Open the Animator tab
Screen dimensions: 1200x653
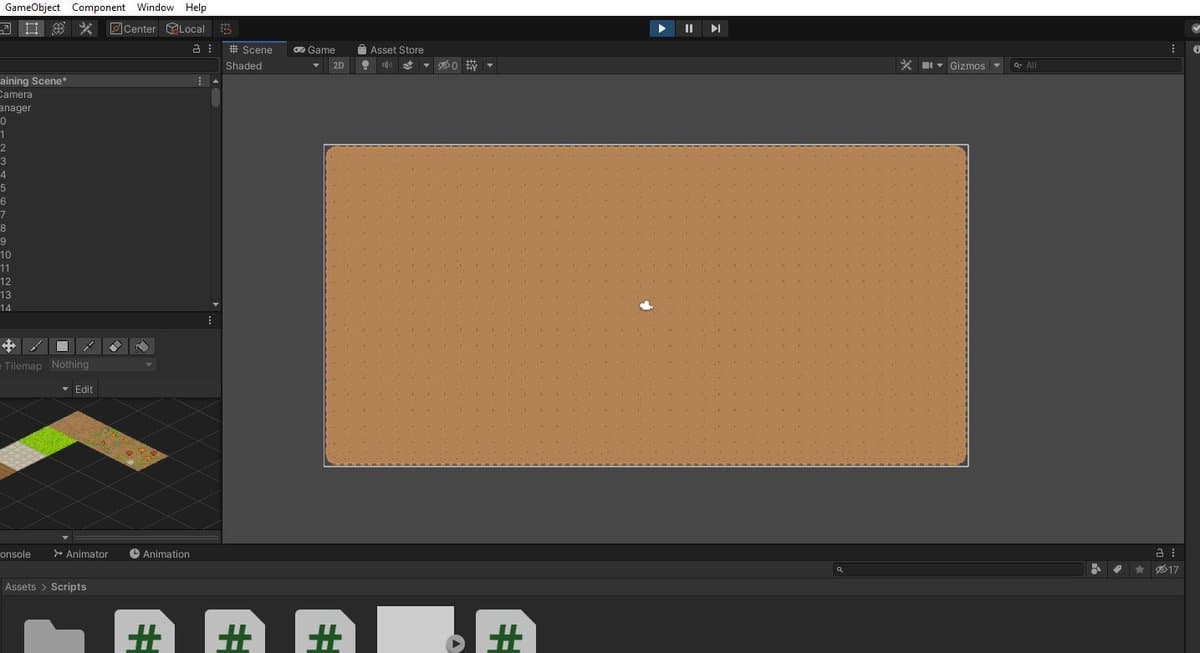(x=80, y=554)
